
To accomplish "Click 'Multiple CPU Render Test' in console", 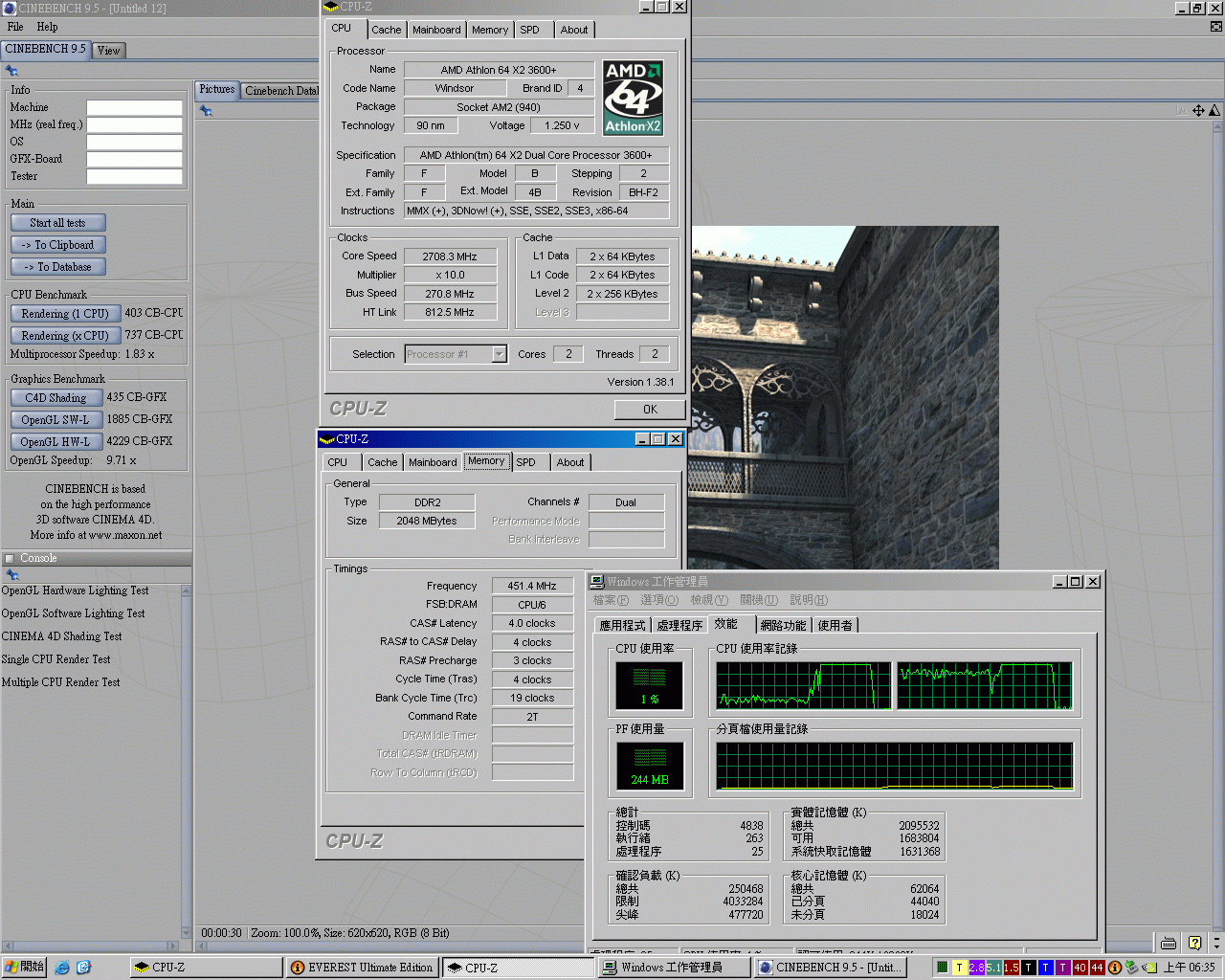I will [x=60, y=682].
